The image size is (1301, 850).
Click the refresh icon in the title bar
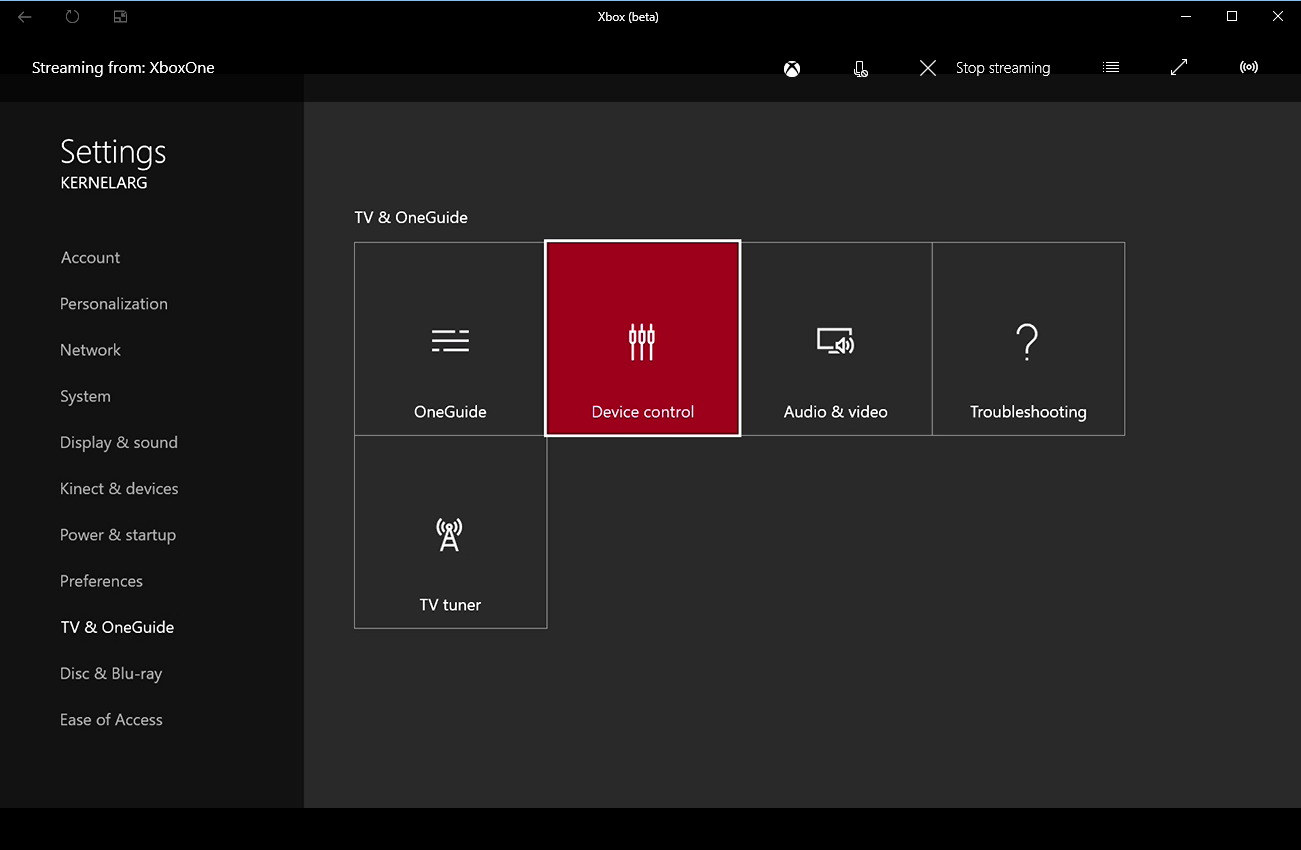(71, 16)
